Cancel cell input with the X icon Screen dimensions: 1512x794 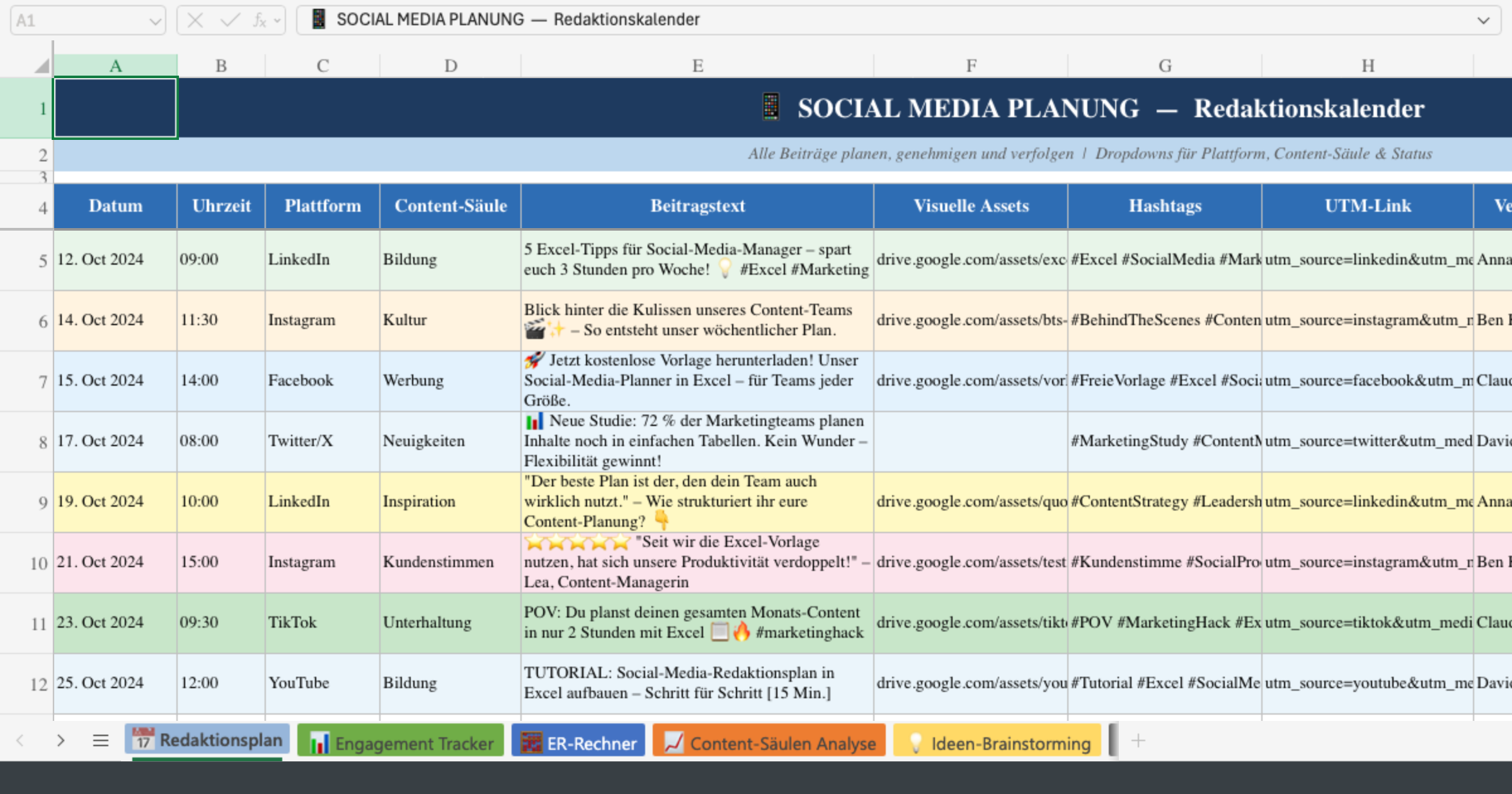pos(195,20)
